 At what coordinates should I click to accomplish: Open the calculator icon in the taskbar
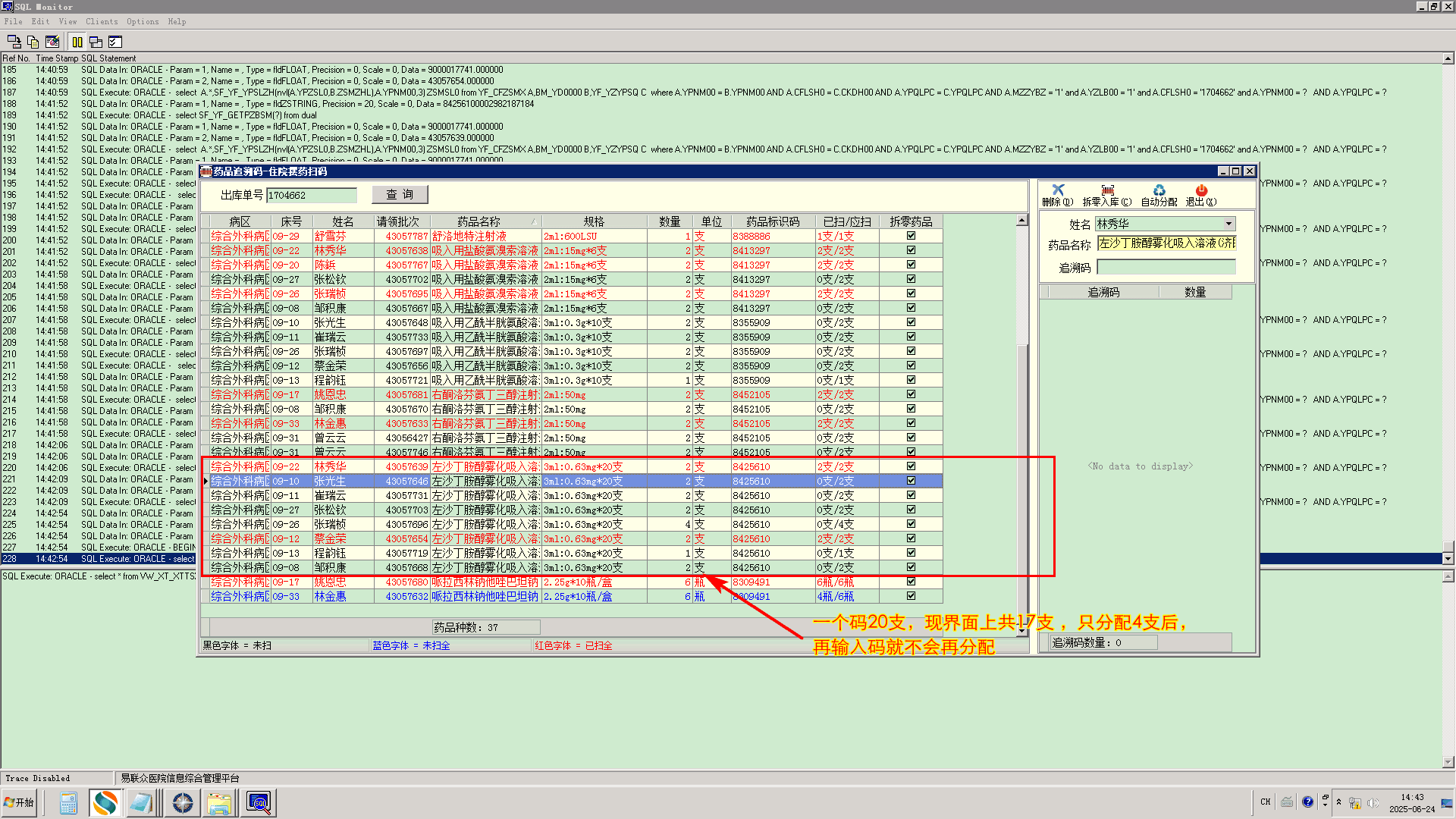pos(68,802)
